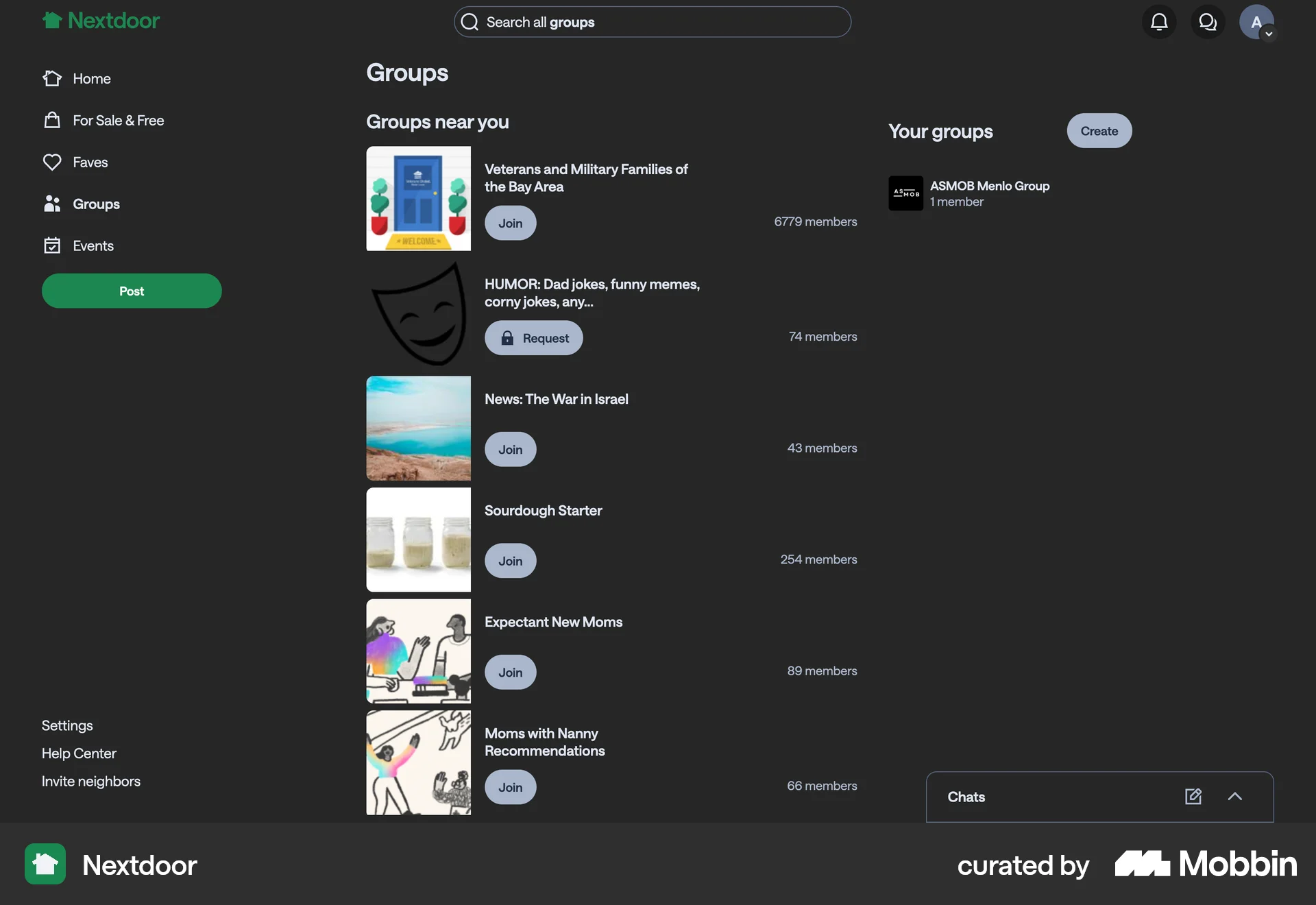Open the Help Center link

click(79, 753)
